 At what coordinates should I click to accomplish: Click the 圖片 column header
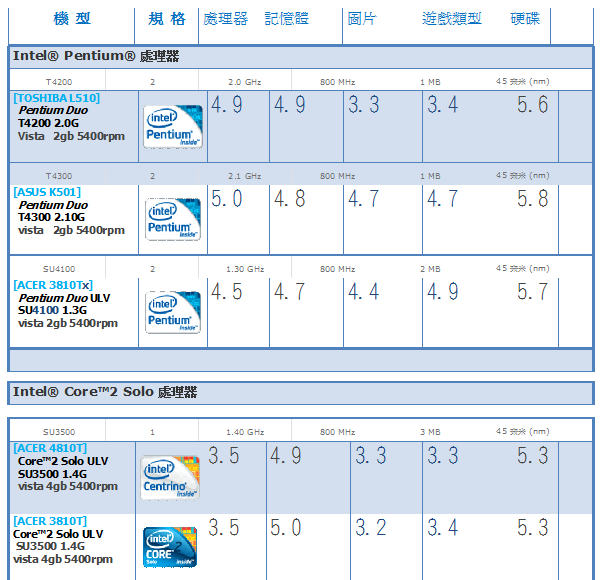click(x=362, y=18)
